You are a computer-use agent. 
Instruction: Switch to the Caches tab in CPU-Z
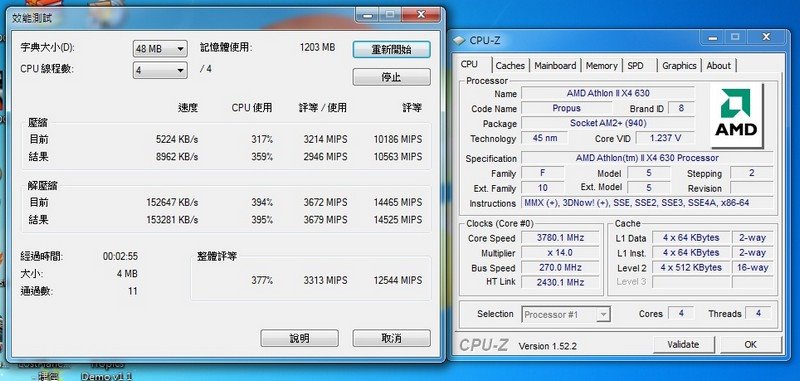pos(510,65)
